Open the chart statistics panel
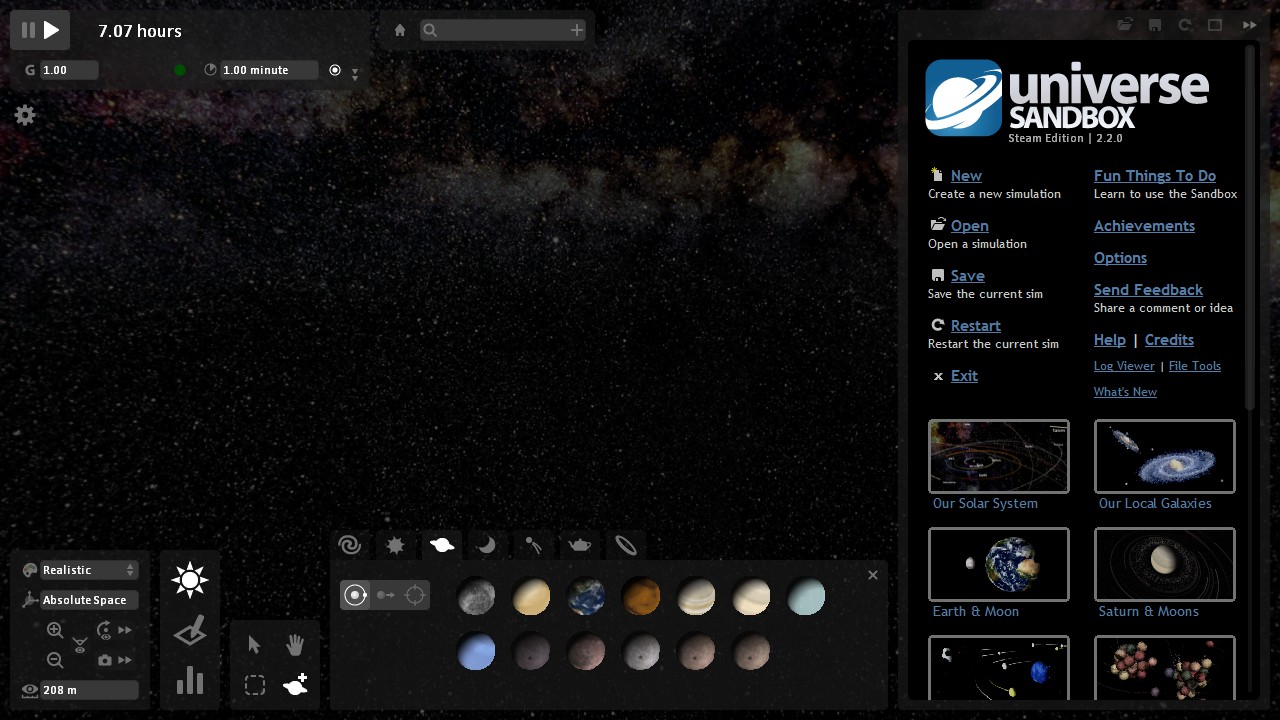The height and width of the screenshot is (720, 1280). (190, 680)
